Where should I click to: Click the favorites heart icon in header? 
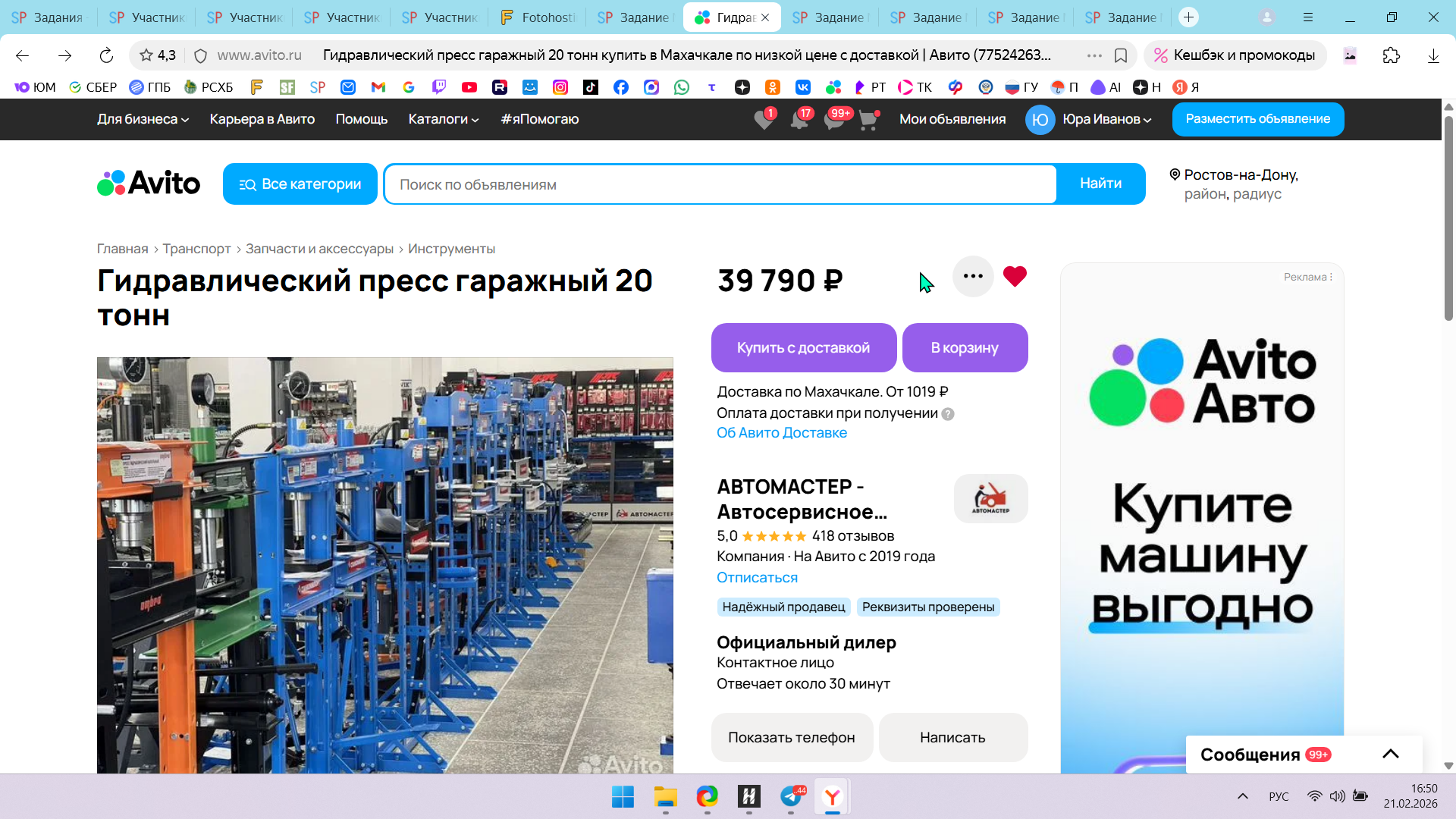click(764, 120)
